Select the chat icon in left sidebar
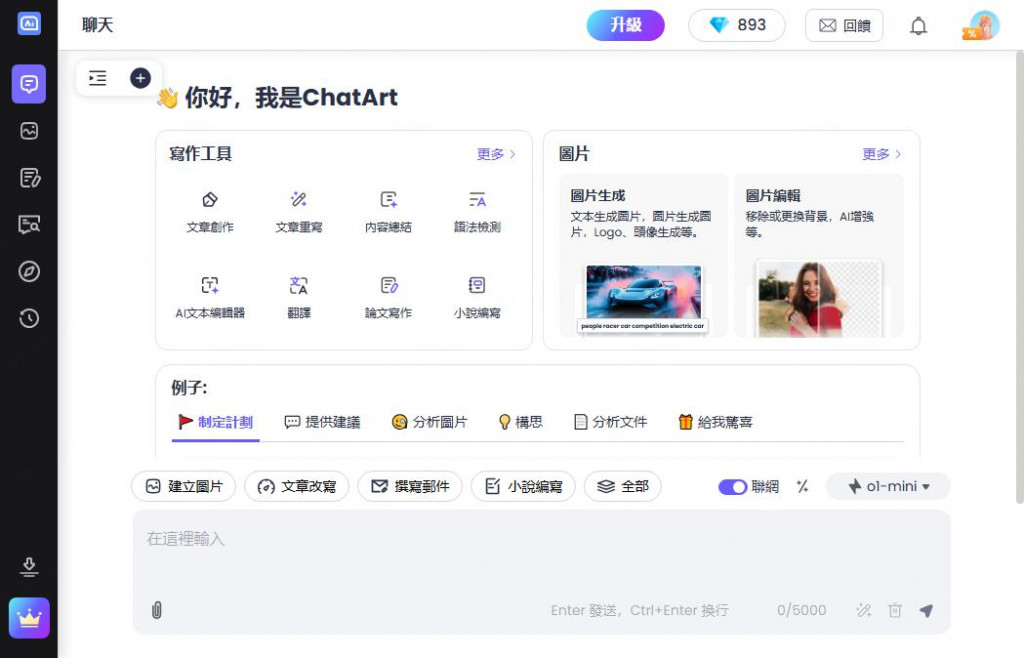1024x658 pixels. click(29, 84)
